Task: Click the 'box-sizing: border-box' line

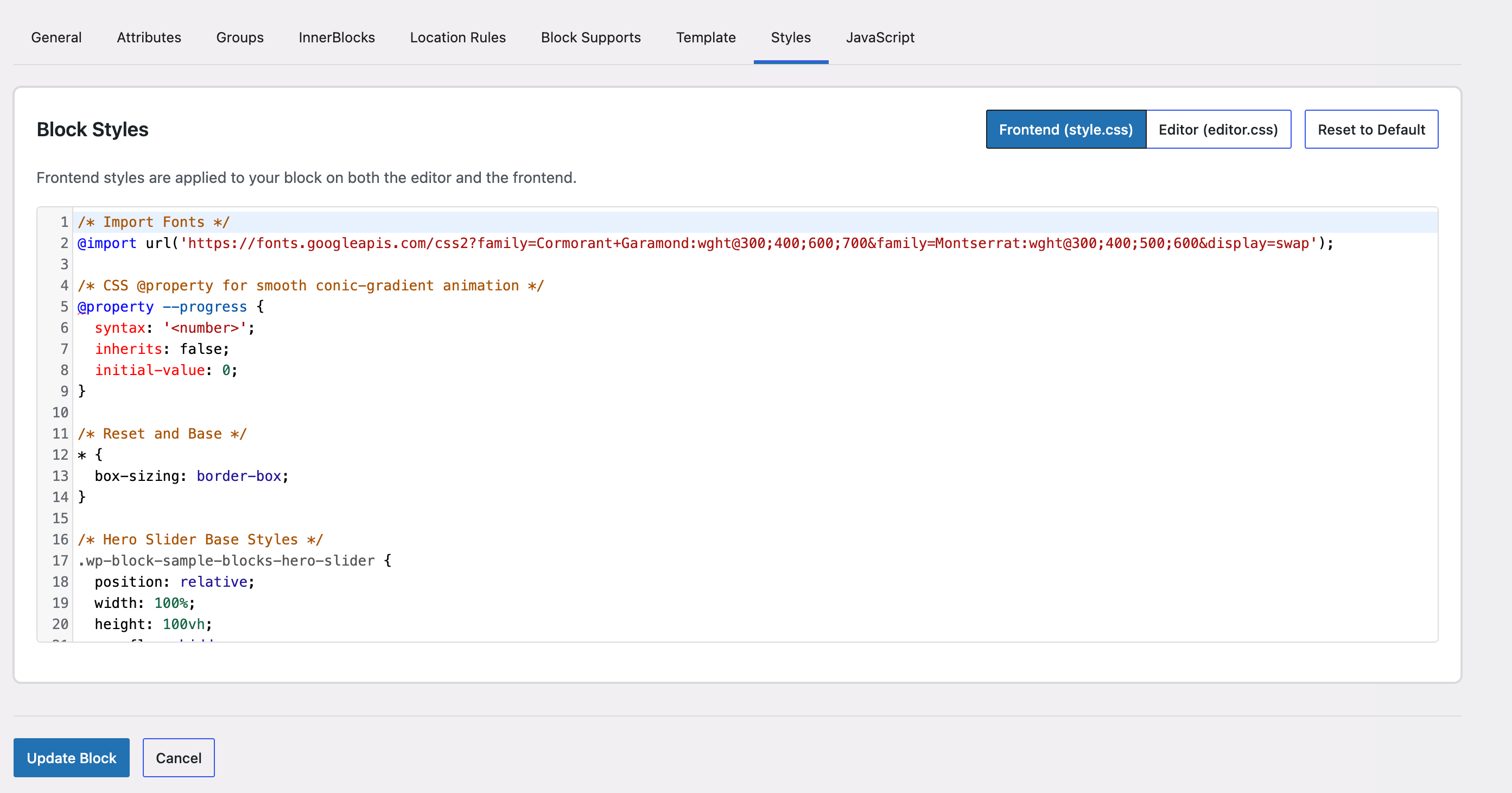Action: point(192,476)
